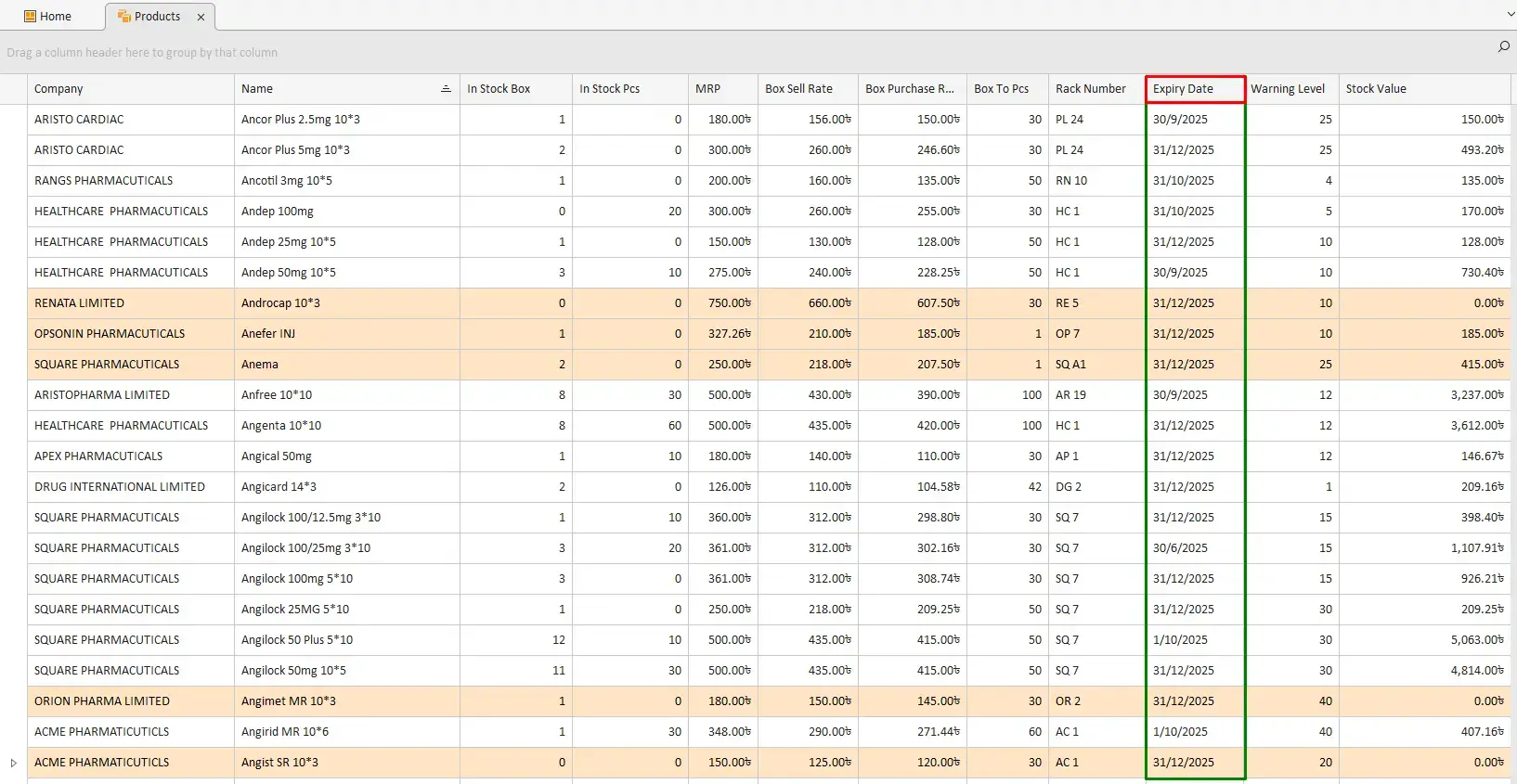Switch to the Home tab
Screen dimensions: 1517x784
[48, 16]
